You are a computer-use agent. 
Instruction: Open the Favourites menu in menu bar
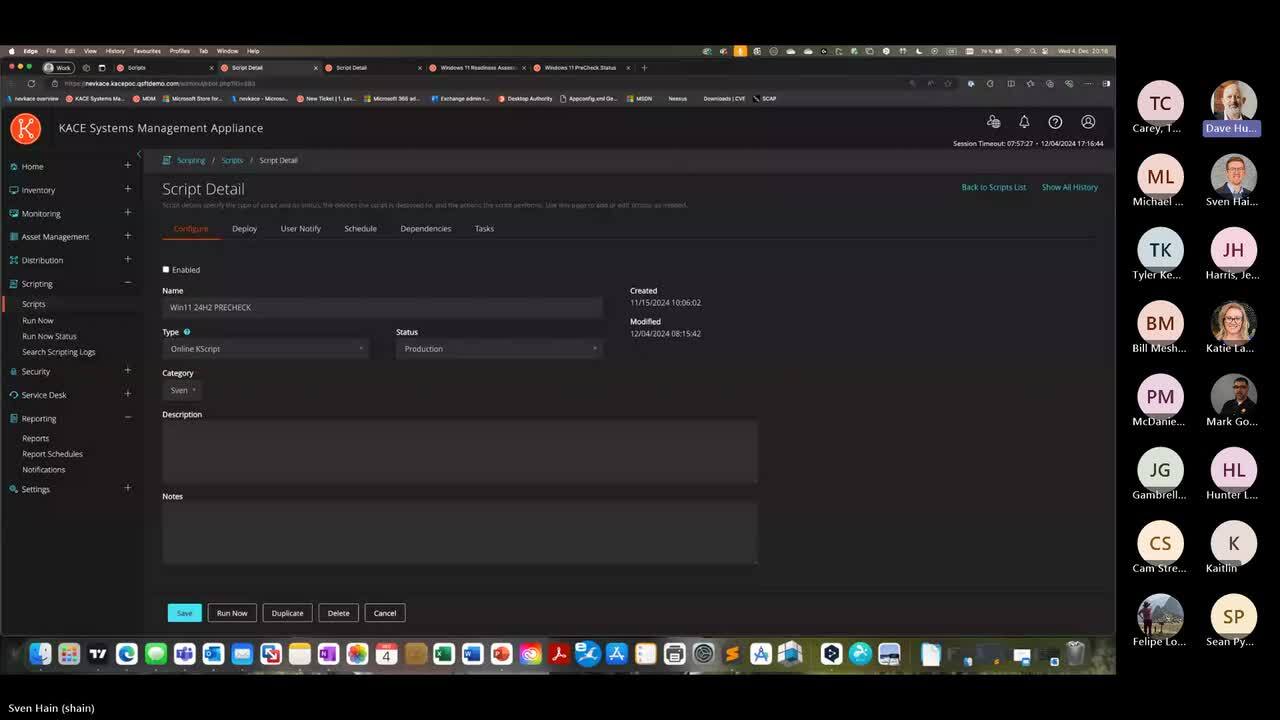147,51
